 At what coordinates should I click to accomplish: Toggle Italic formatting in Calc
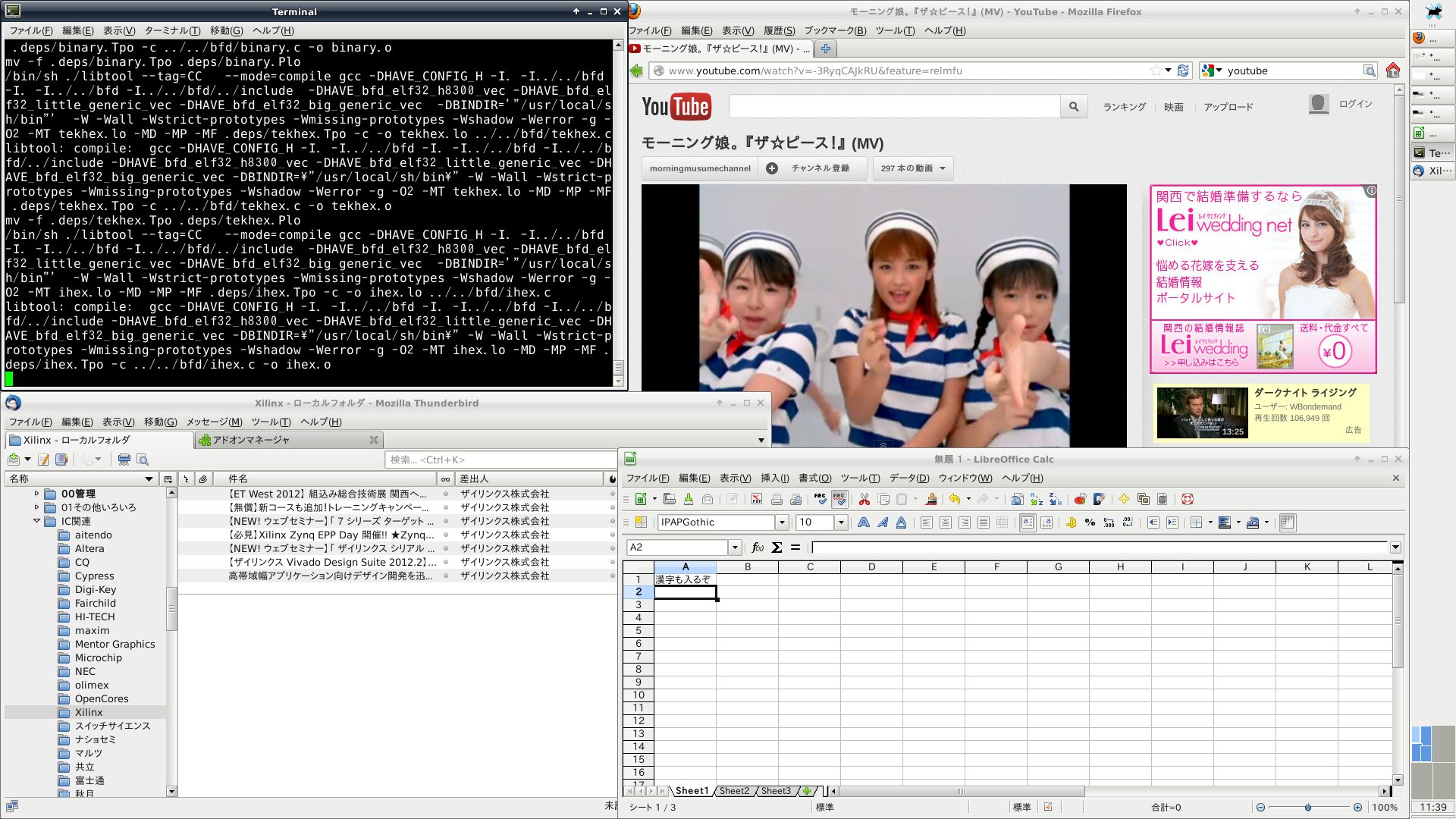[883, 522]
